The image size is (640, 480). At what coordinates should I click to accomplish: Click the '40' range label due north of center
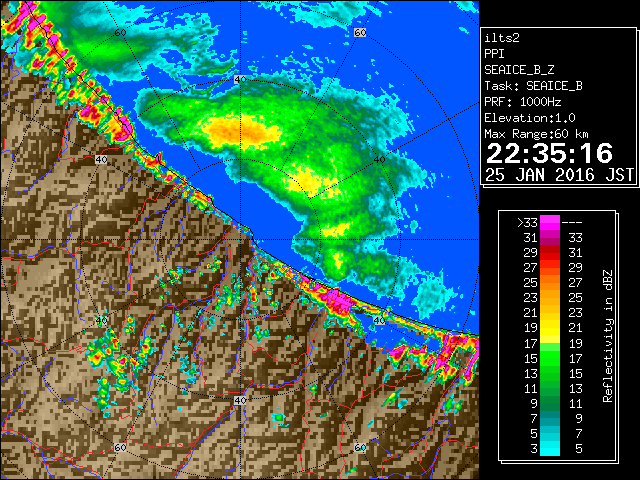pyautogui.click(x=240, y=80)
